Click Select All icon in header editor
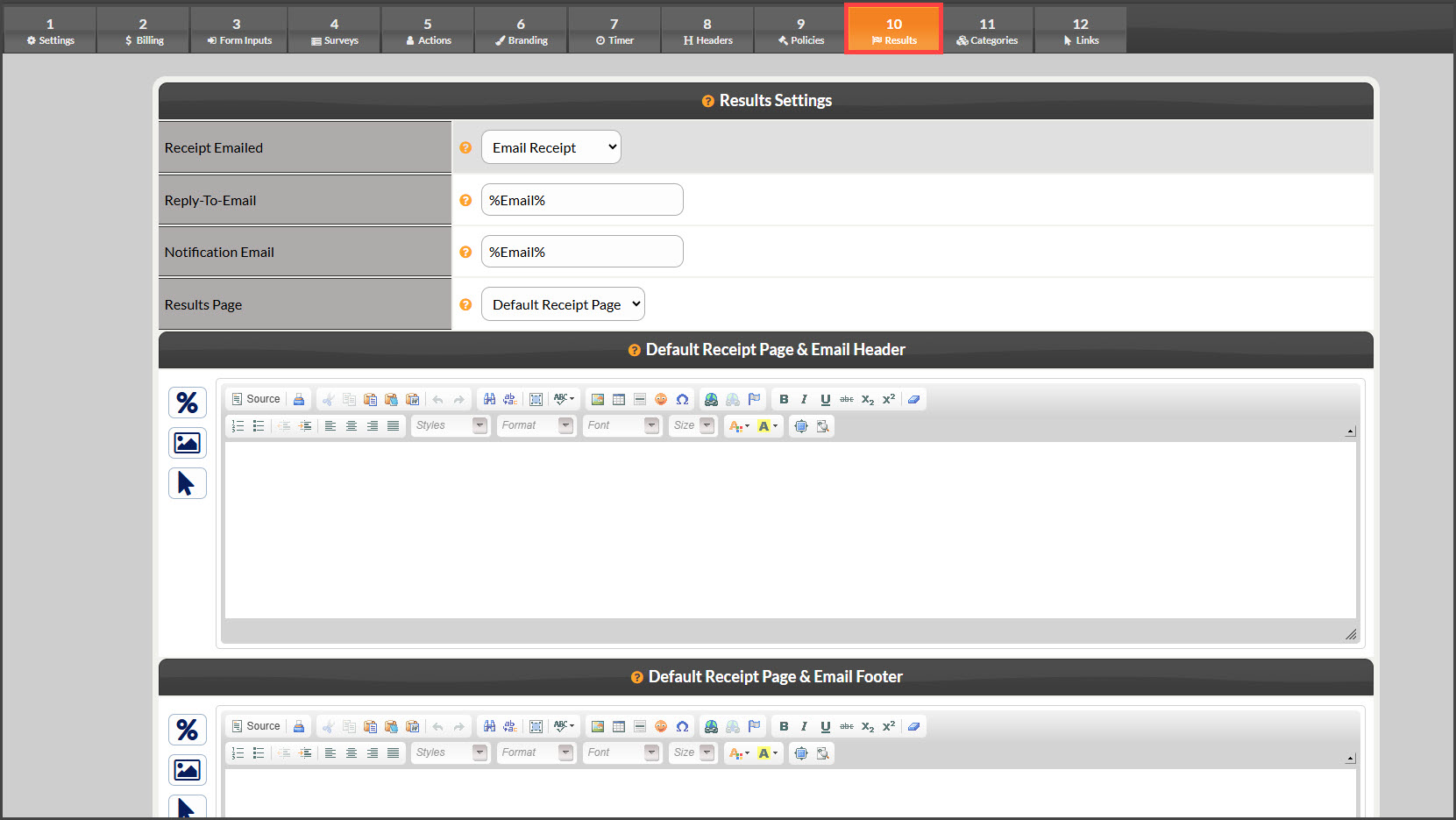The height and width of the screenshot is (820, 1456). [x=536, y=399]
